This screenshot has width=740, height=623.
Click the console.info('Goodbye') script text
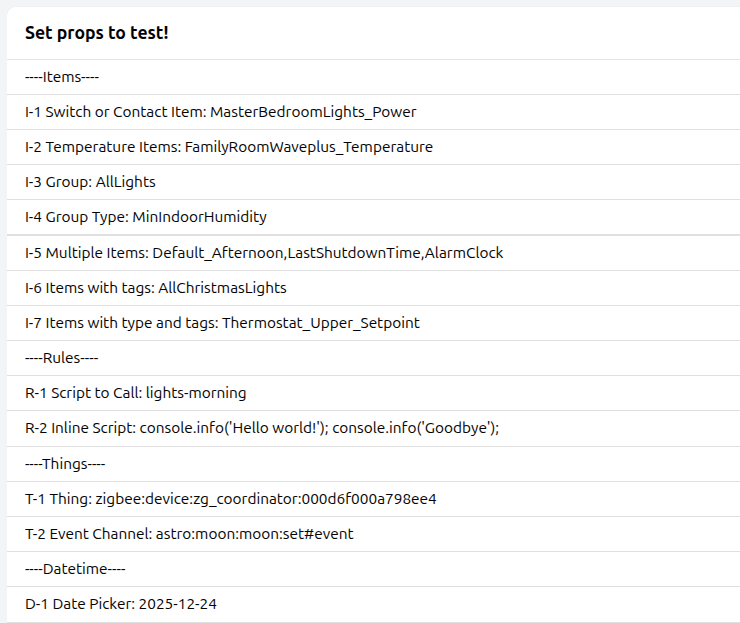tap(415, 428)
